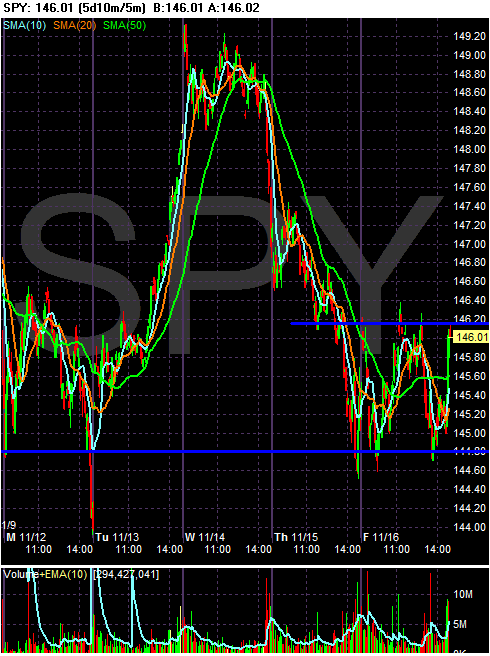Click the 5M volume axis label

461,625
